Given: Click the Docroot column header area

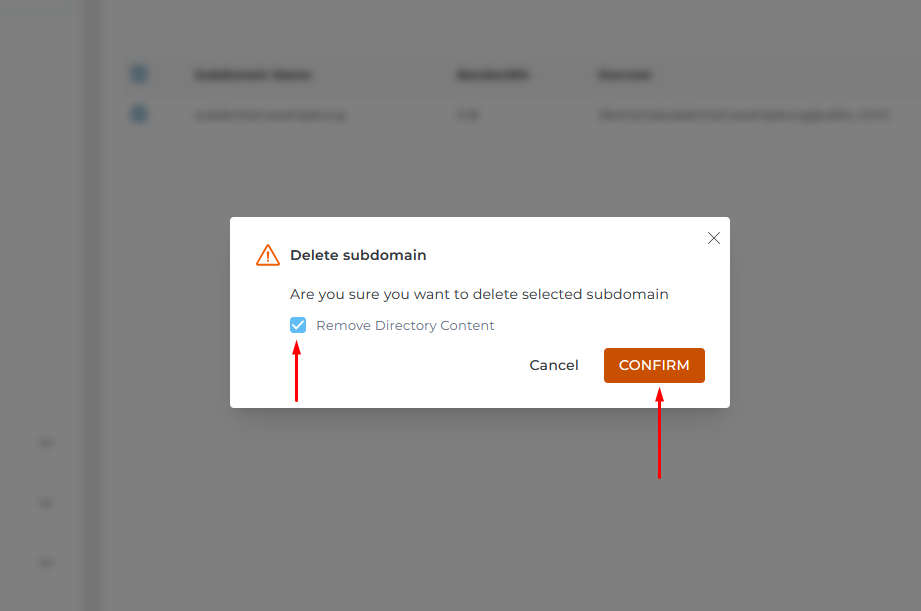Looking at the screenshot, I should pyautogui.click(x=625, y=74).
